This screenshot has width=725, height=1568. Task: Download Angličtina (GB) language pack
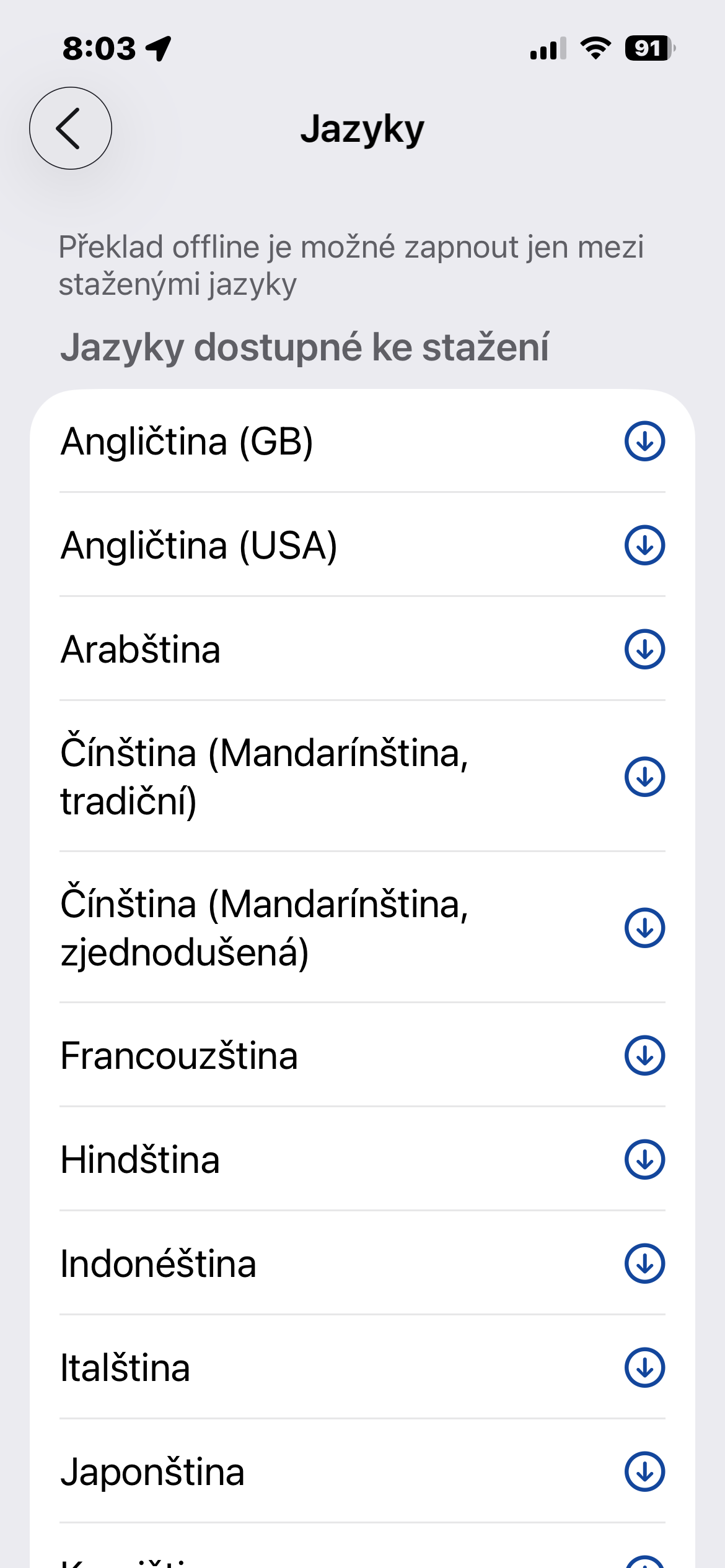click(x=644, y=442)
